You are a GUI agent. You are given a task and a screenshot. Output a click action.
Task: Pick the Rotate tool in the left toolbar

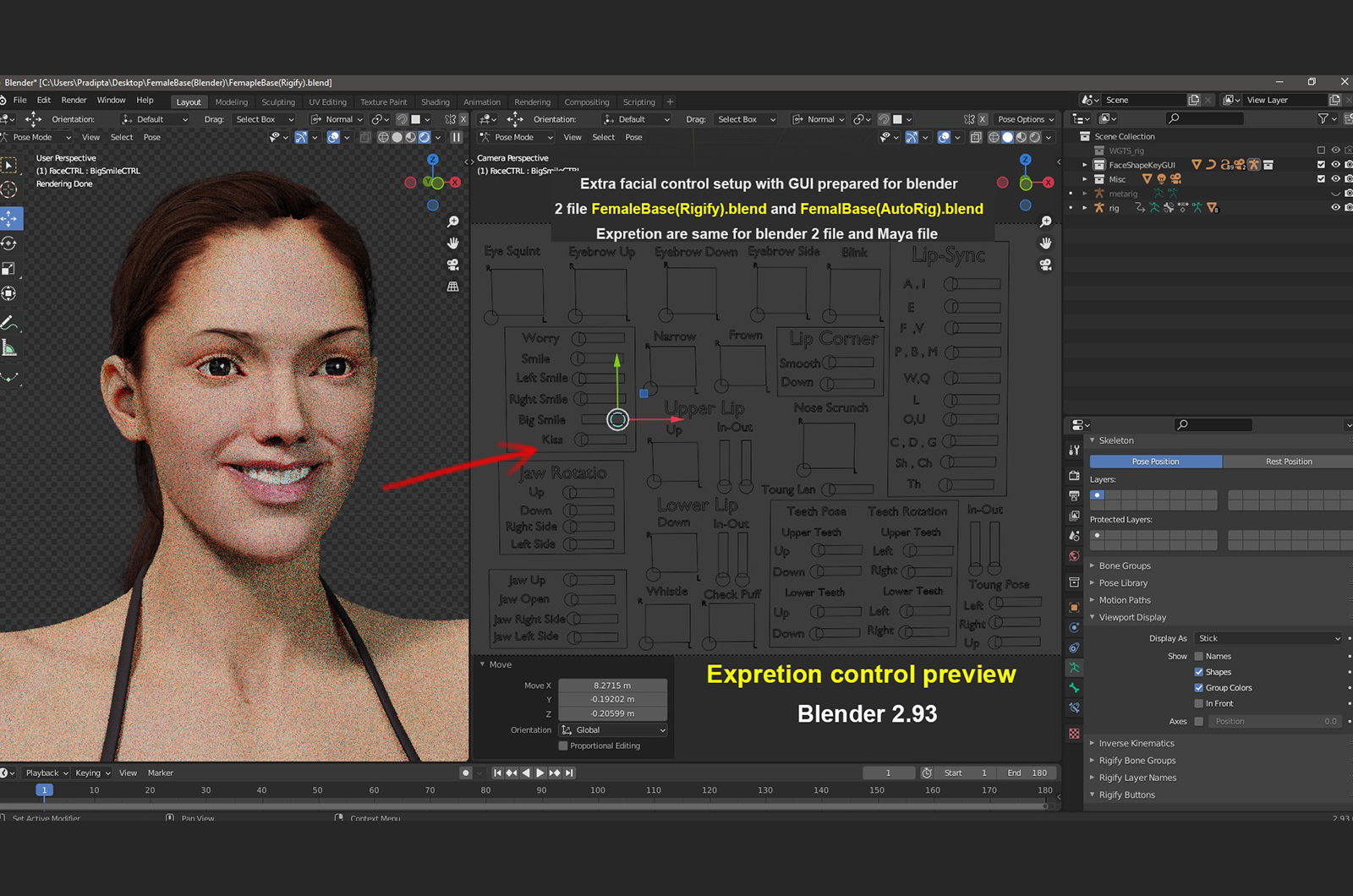(x=9, y=243)
